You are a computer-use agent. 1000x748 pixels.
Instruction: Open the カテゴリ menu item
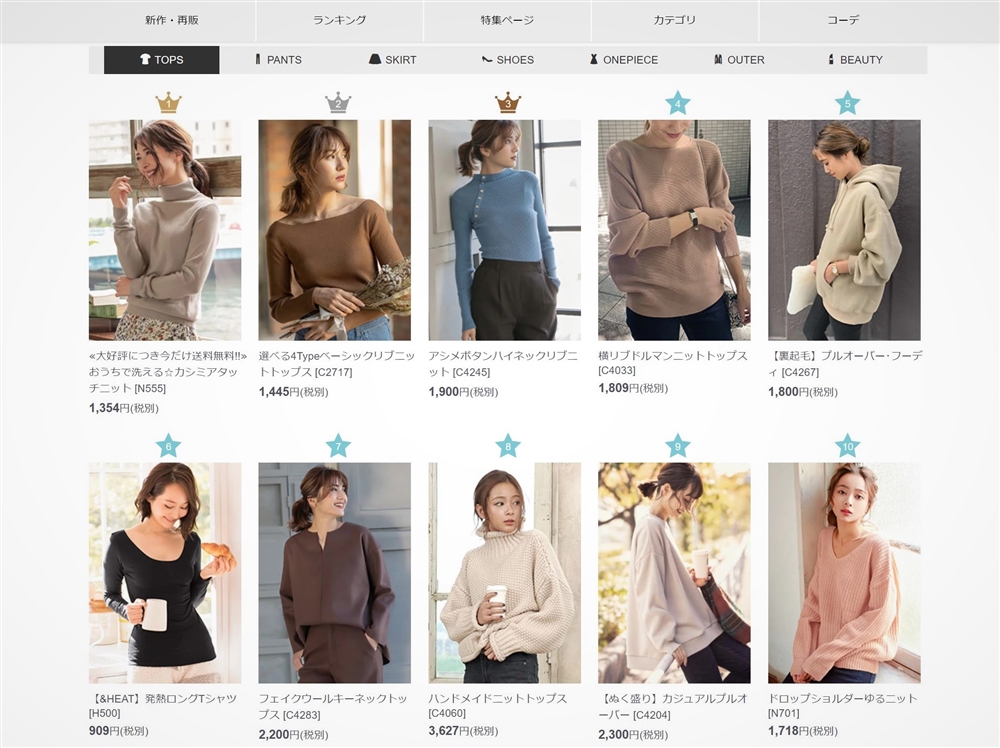(x=675, y=20)
